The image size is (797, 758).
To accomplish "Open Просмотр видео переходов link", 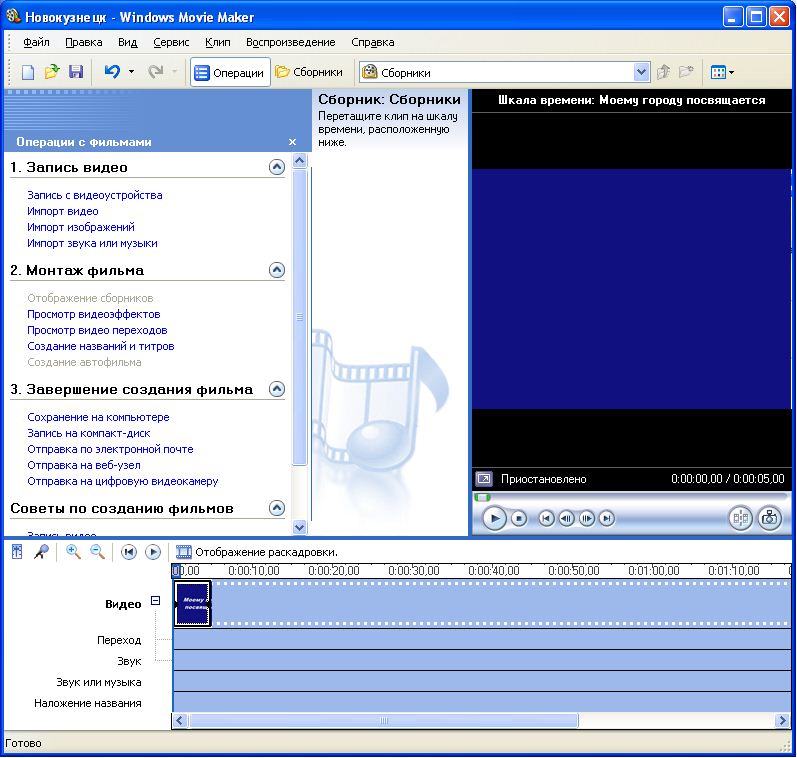I will pyautogui.click(x=97, y=330).
